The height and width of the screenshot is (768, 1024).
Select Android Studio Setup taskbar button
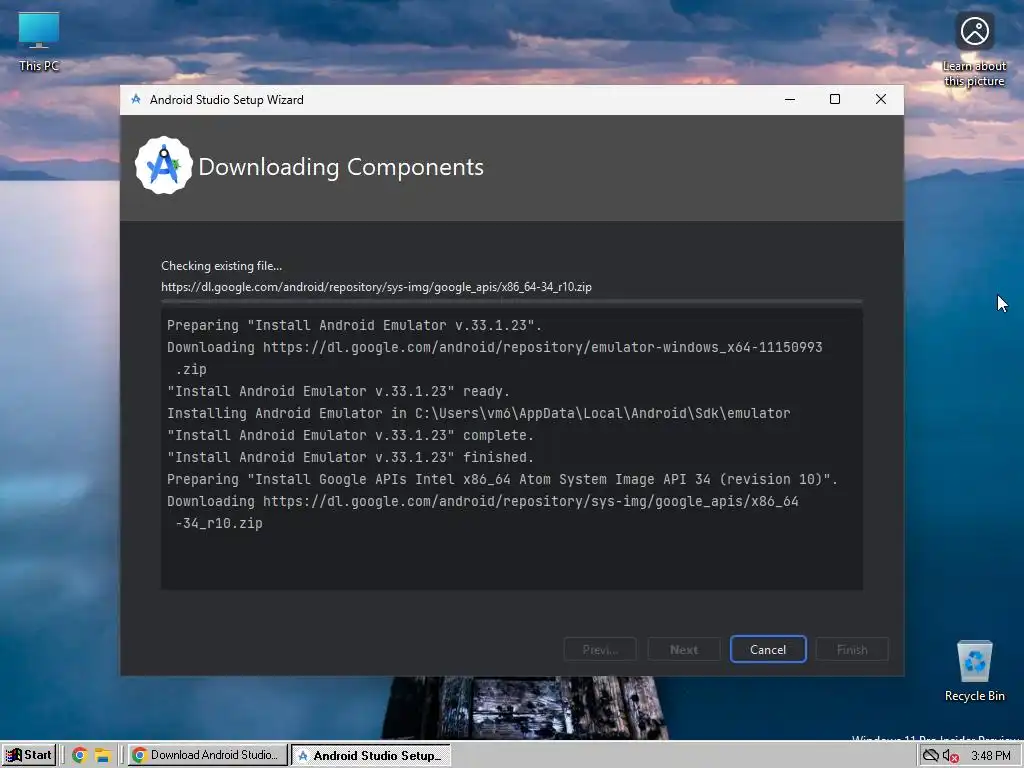point(371,755)
